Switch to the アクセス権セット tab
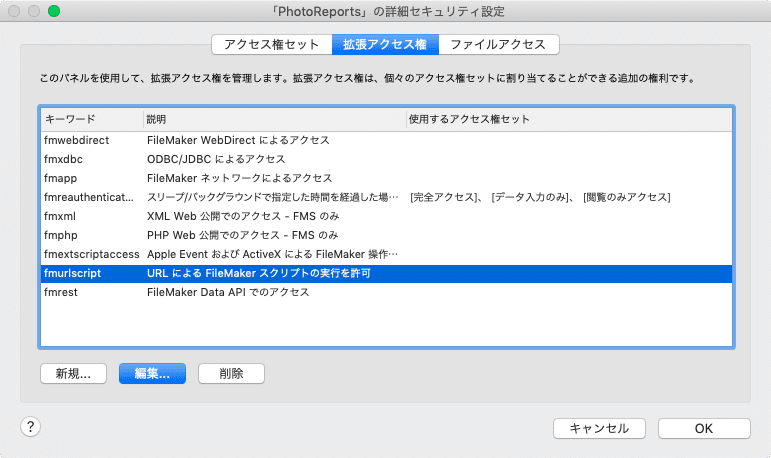771x458 pixels. coord(272,45)
